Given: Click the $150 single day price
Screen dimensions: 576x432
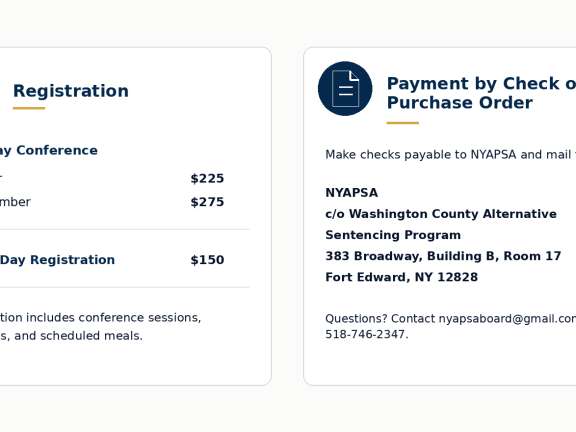Looking at the screenshot, I should [207, 260].
